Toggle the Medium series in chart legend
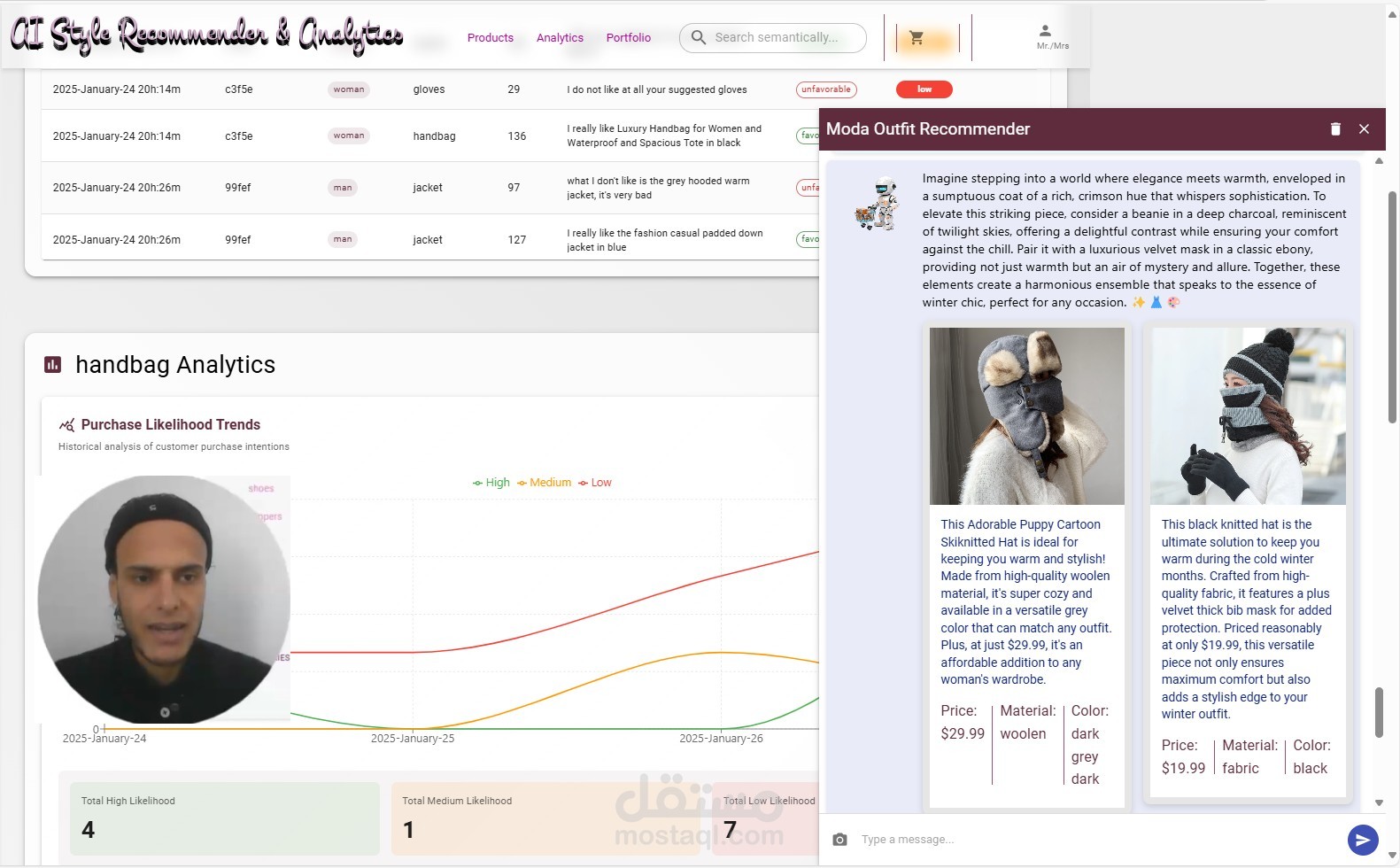 click(544, 483)
